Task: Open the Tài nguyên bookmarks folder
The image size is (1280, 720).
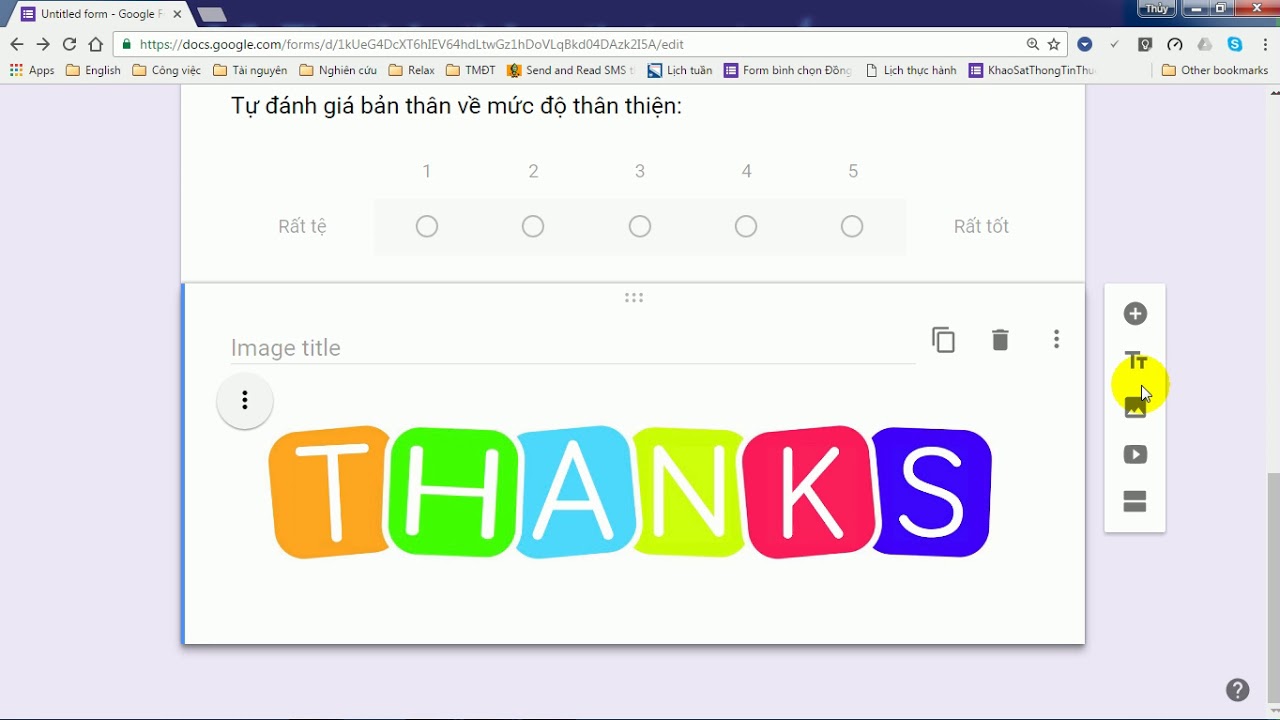Action: (250, 70)
